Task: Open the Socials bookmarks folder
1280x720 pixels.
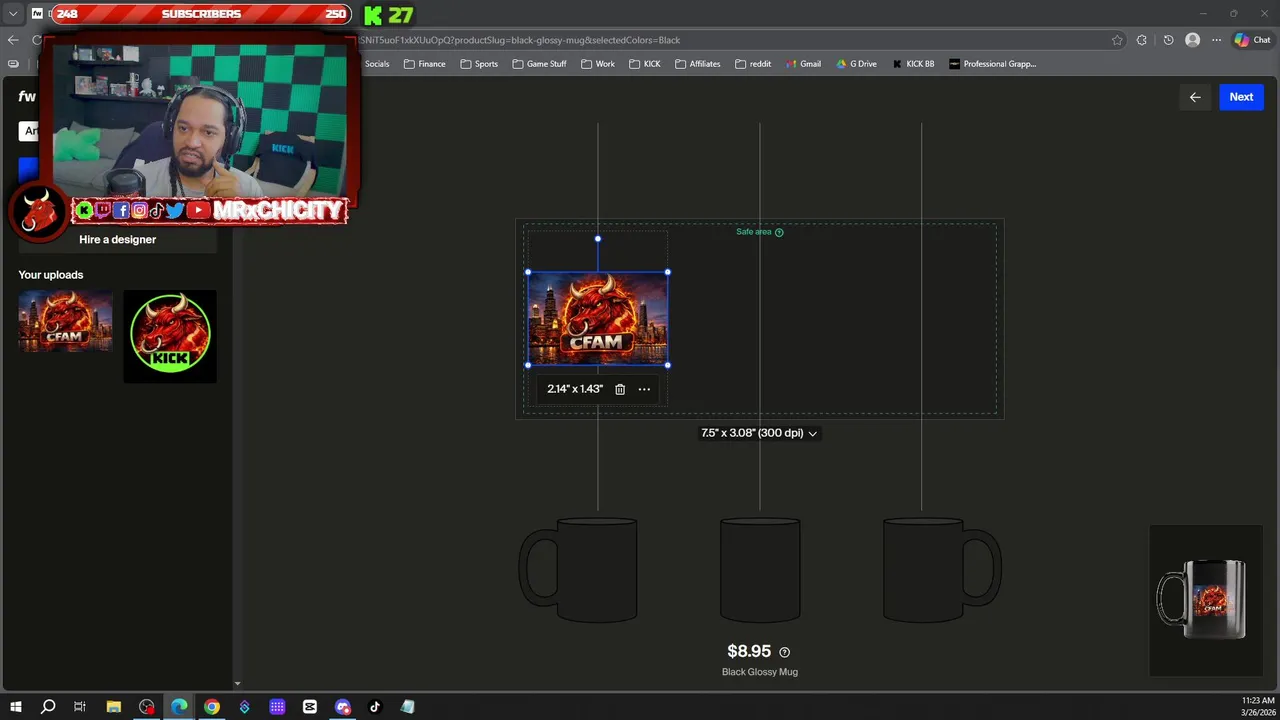Action: pos(377,64)
